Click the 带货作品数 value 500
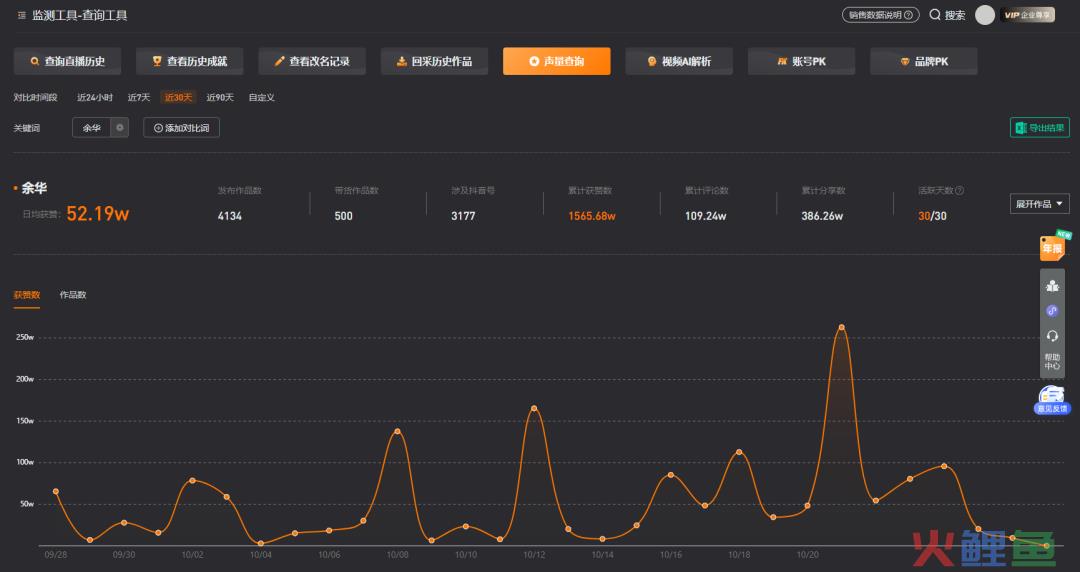The width and height of the screenshot is (1080, 572). [344, 216]
